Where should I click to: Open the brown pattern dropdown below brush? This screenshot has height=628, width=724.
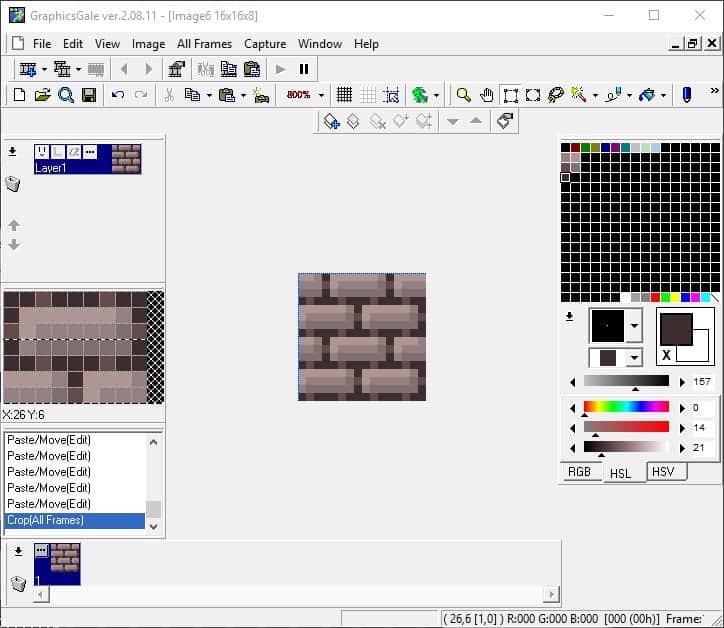click(634, 357)
